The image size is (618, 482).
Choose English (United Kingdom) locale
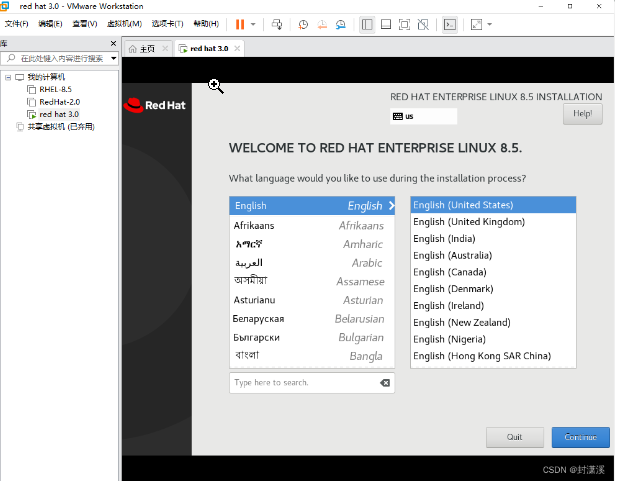click(493, 222)
